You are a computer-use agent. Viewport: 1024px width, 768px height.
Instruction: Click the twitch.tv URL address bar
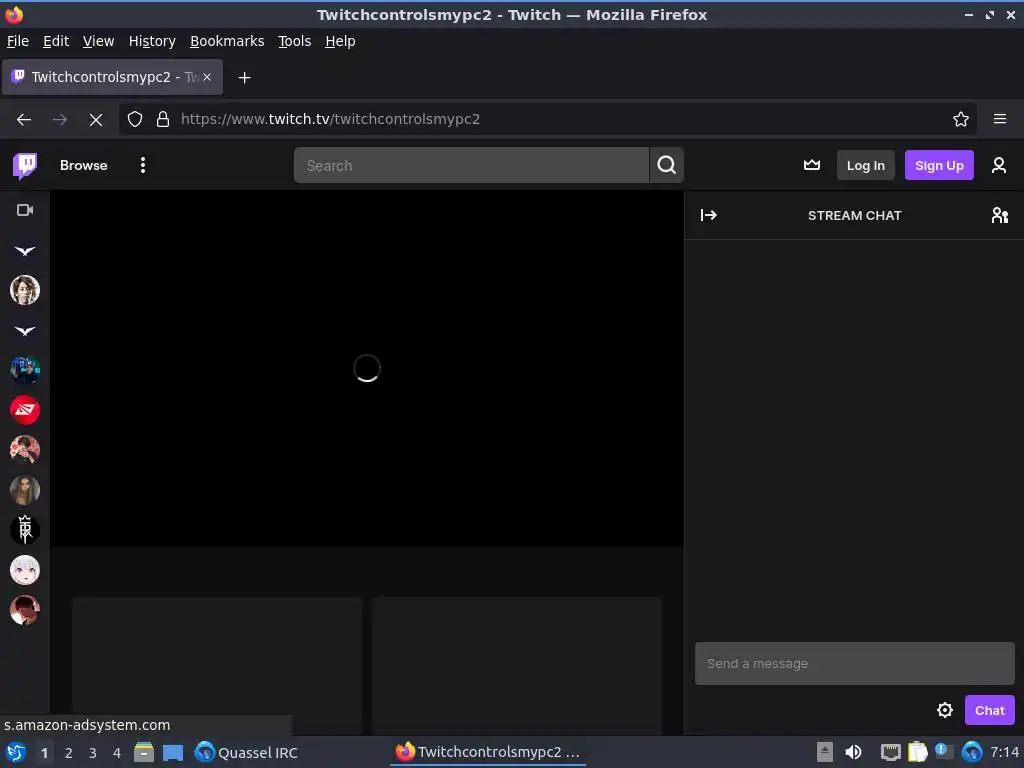547,120
